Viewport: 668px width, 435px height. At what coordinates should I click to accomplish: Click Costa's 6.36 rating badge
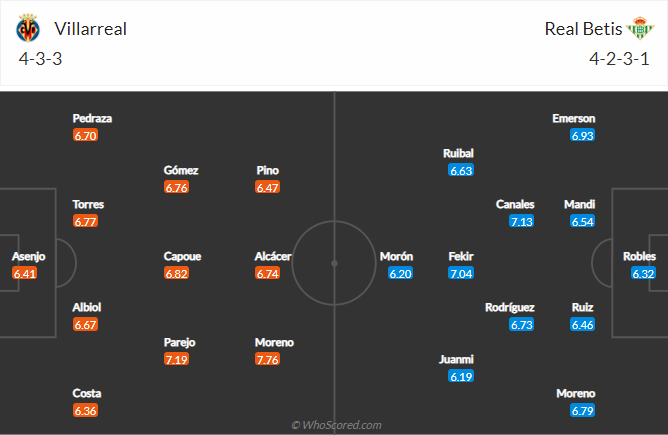pyautogui.click(x=86, y=410)
